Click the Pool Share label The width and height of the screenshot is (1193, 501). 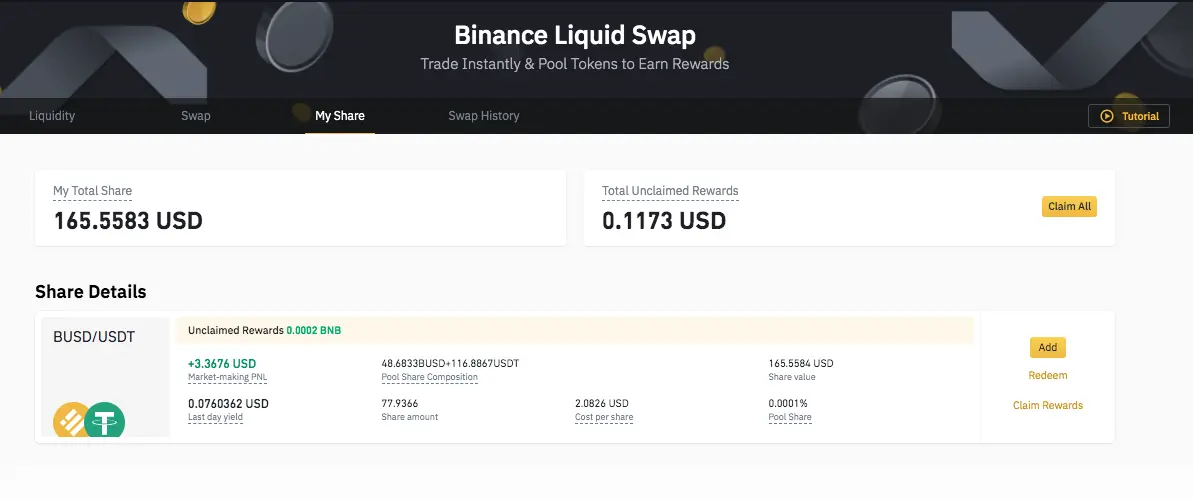pos(790,417)
